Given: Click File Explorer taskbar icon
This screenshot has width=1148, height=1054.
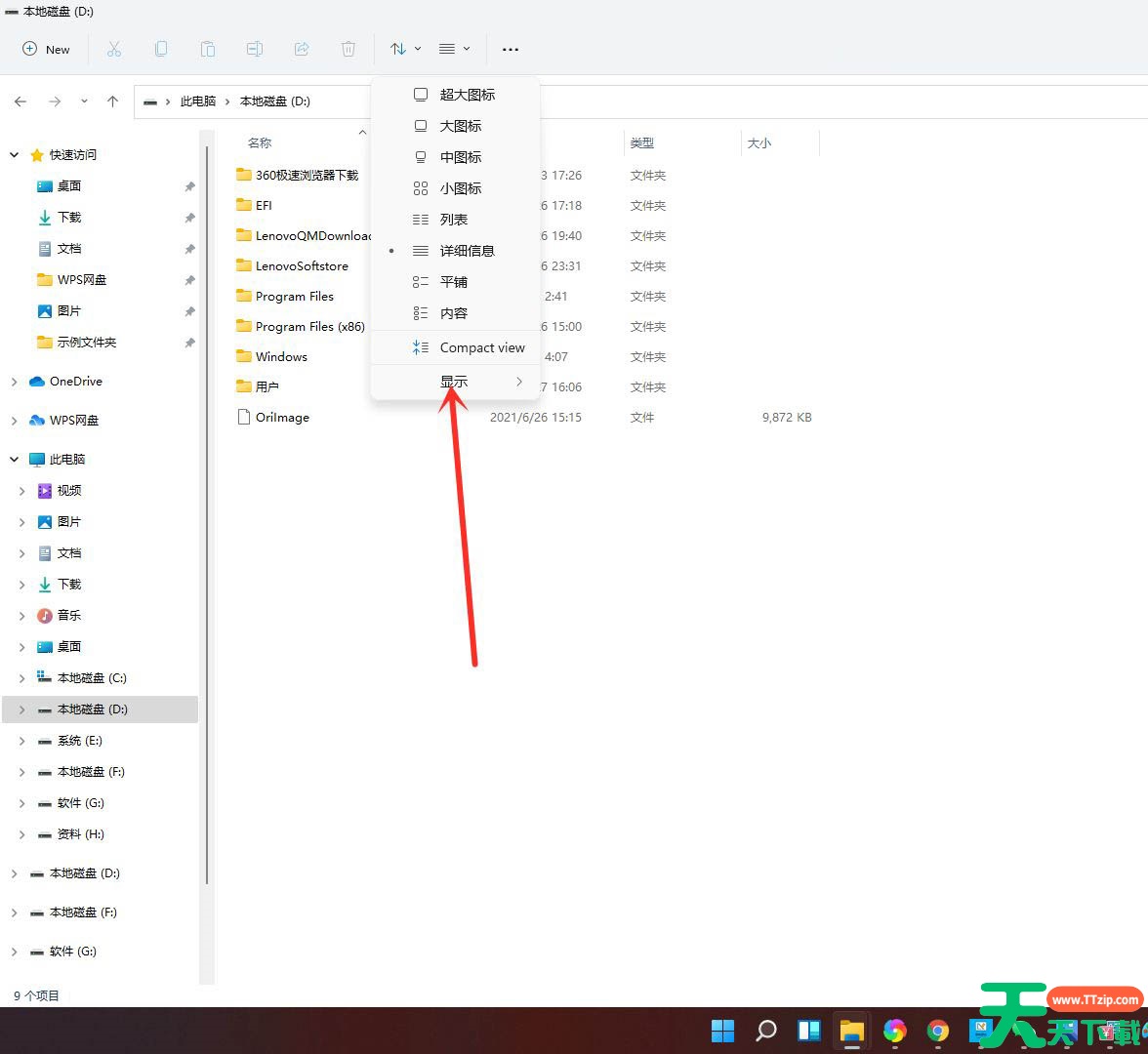Looking at the screenshot, I should coord(852,1031).
